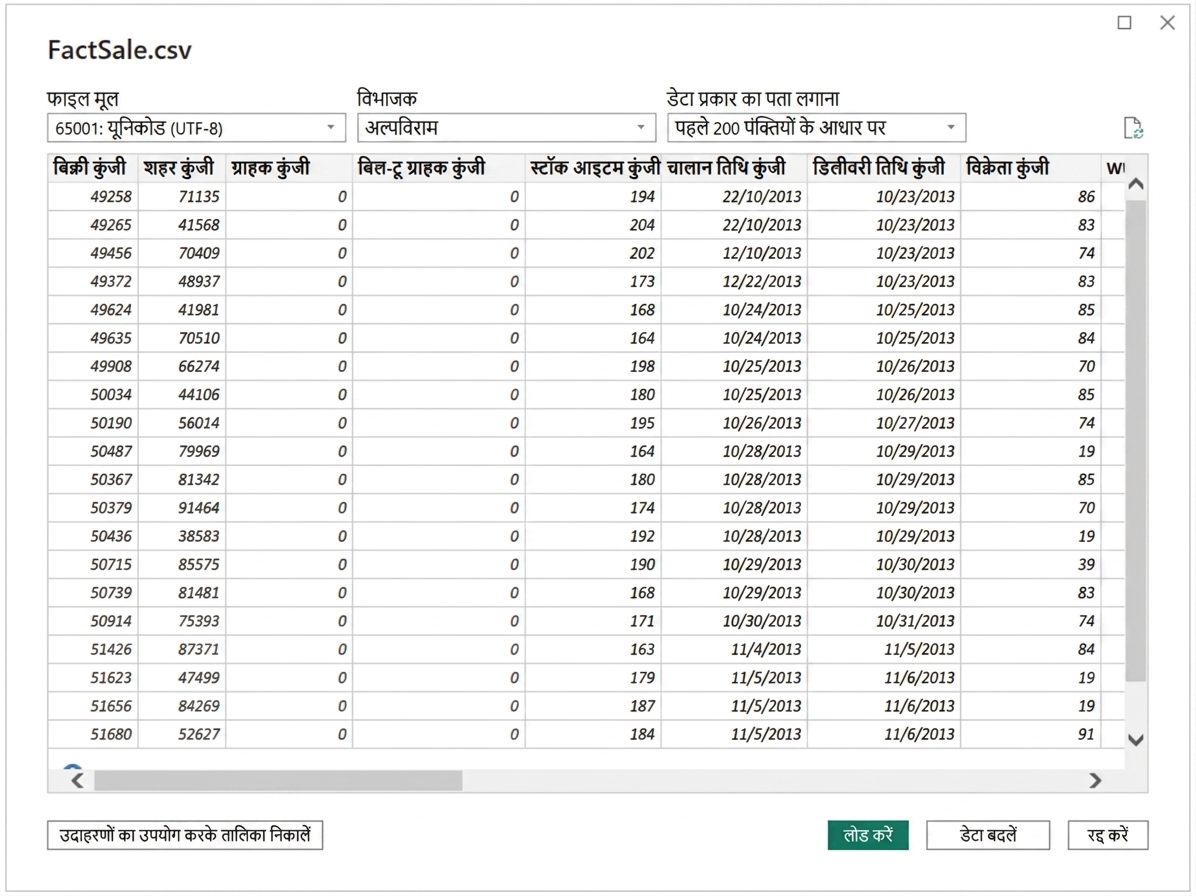The image size is (1196, 896).
Task: Click the refresh data preview icon
Action: pyautogui.click(x=1133, y=128)
